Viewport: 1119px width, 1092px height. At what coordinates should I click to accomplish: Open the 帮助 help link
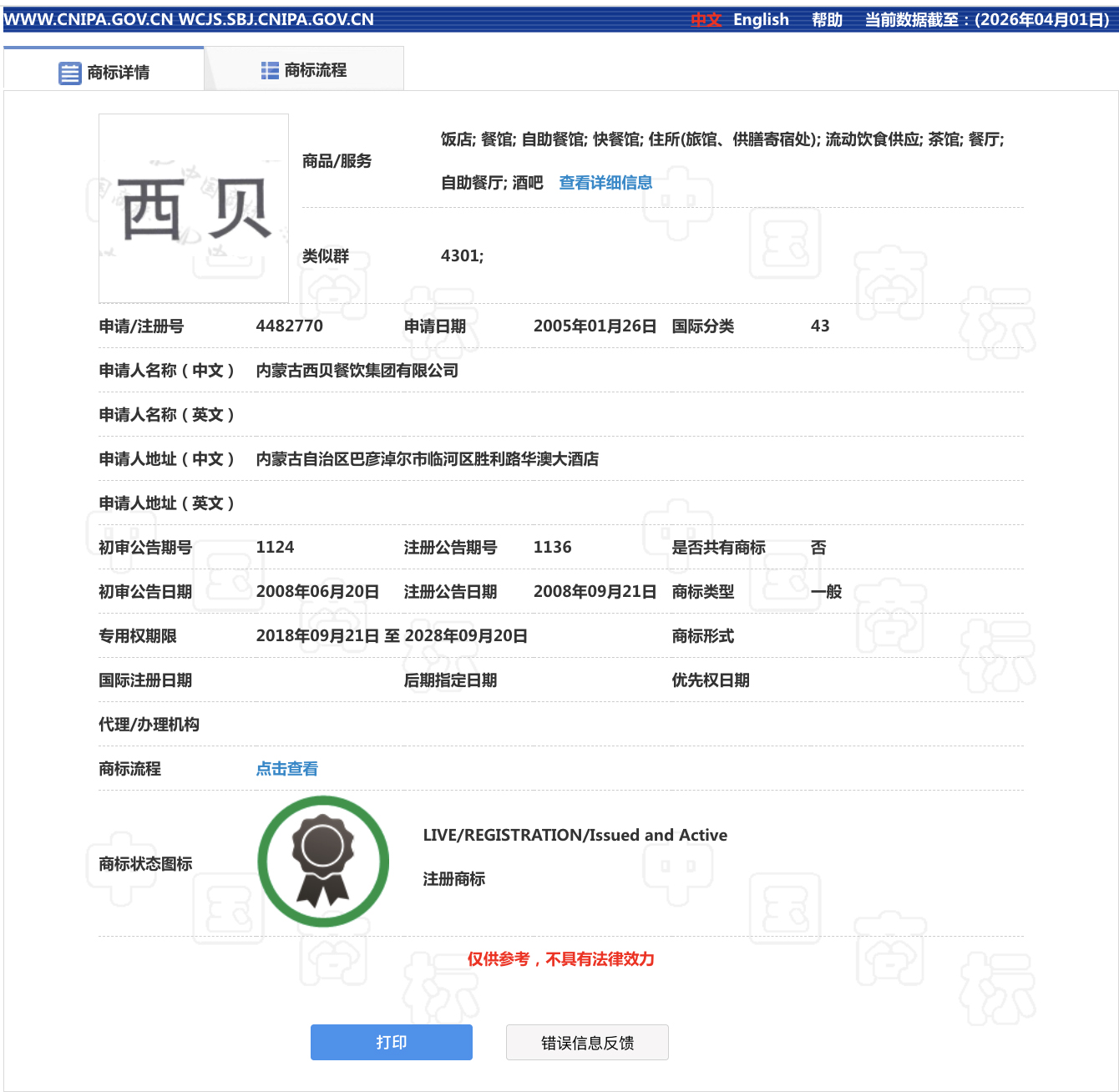click(827, 19)
